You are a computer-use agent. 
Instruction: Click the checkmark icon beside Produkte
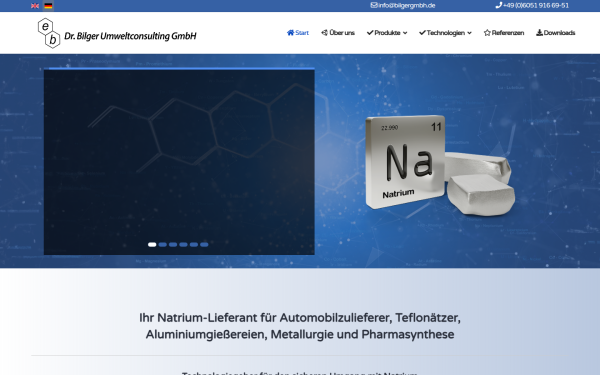click(370, 33)
